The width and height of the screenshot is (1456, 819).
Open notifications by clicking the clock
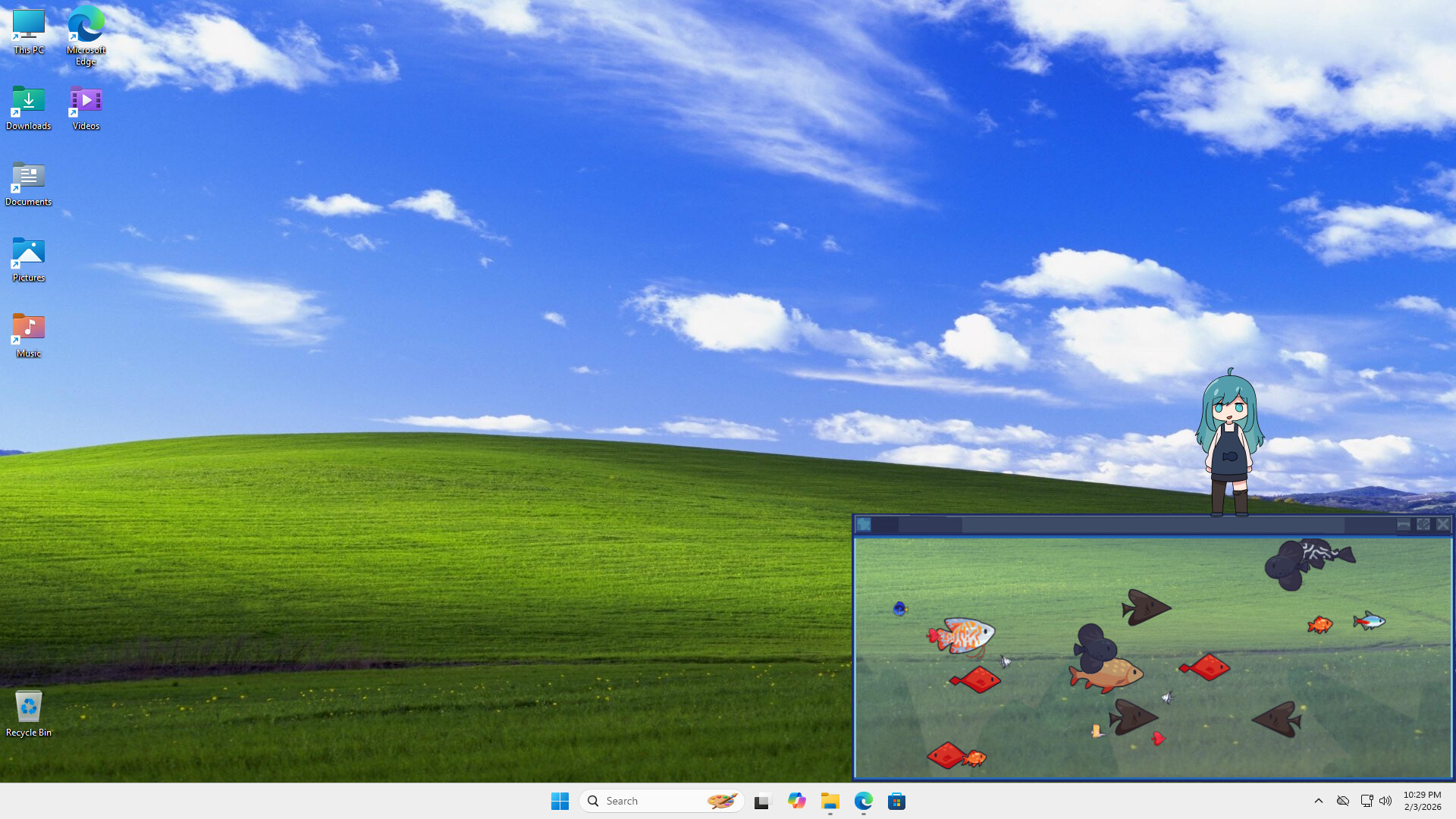[1421, 801]
